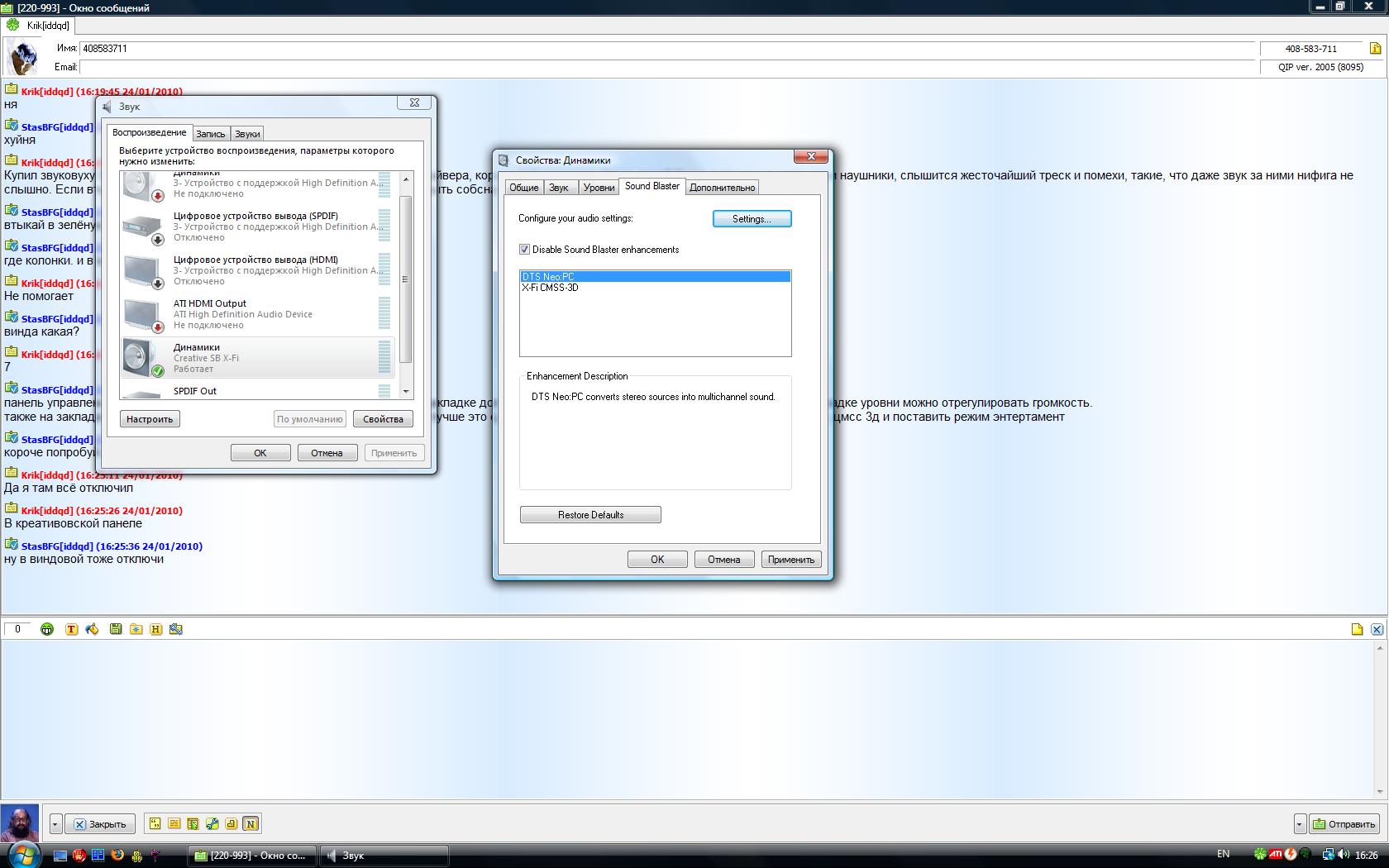Viewport: 1389px width, 868px height.
Task: Switch to the Уровни tab
Action: [599, 188]
